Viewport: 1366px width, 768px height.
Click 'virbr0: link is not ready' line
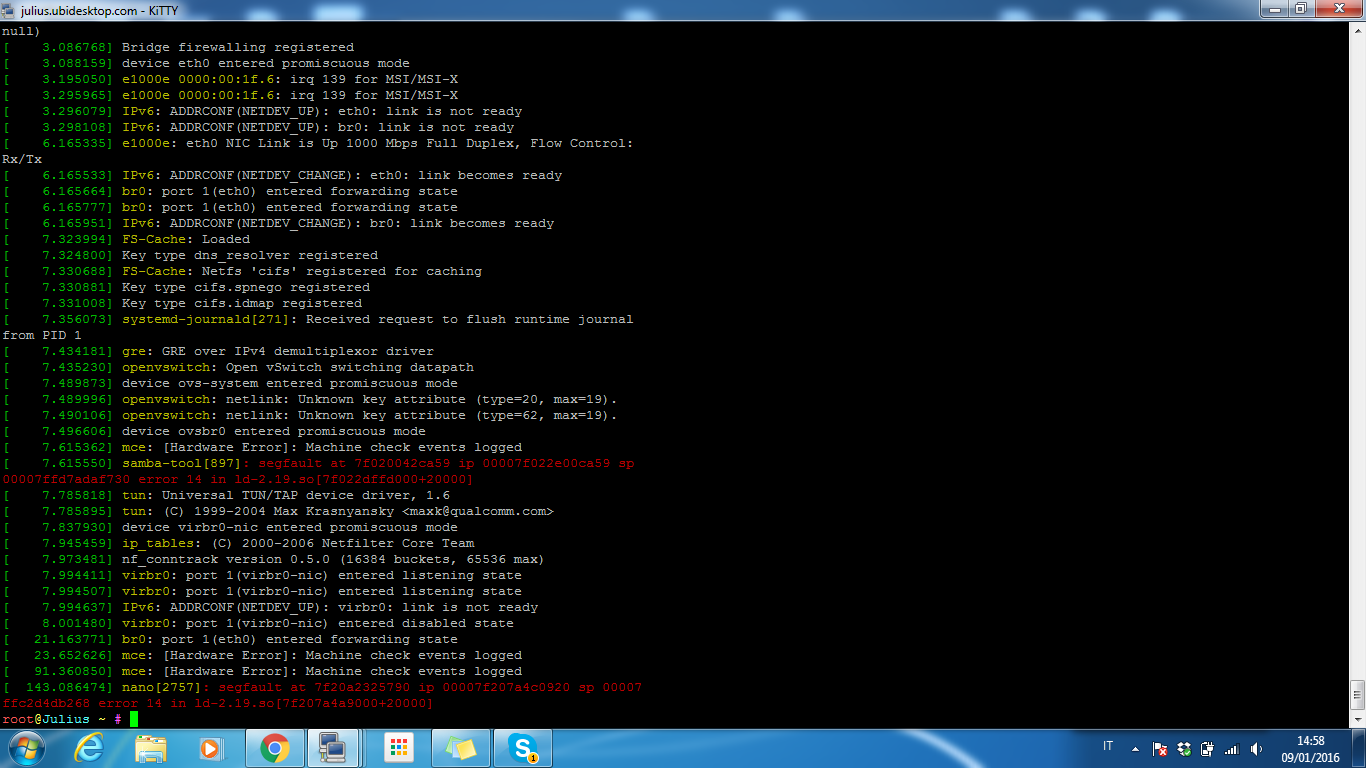click(270, 607)
